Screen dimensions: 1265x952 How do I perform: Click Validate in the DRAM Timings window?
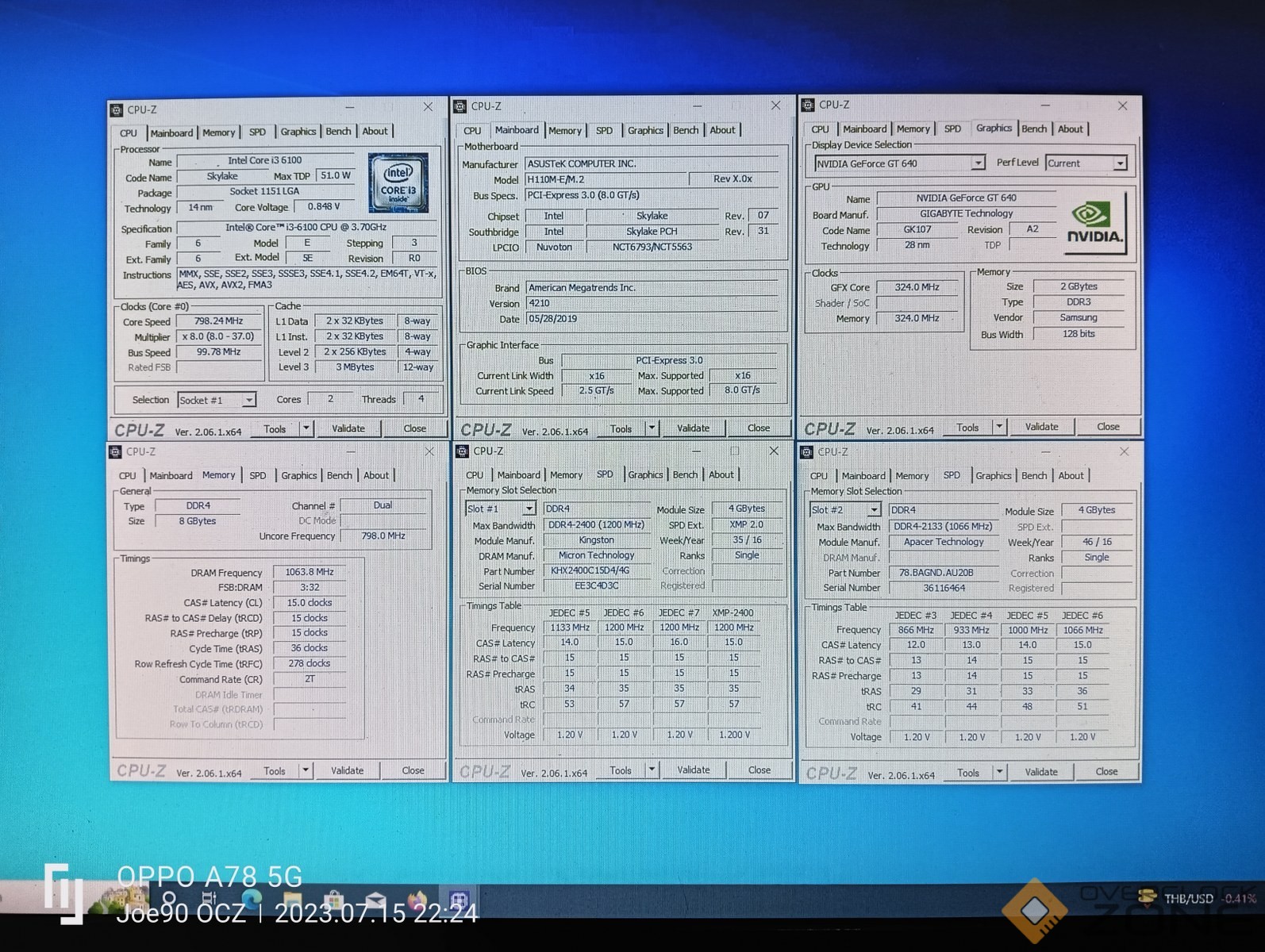[x=348, y=771]
